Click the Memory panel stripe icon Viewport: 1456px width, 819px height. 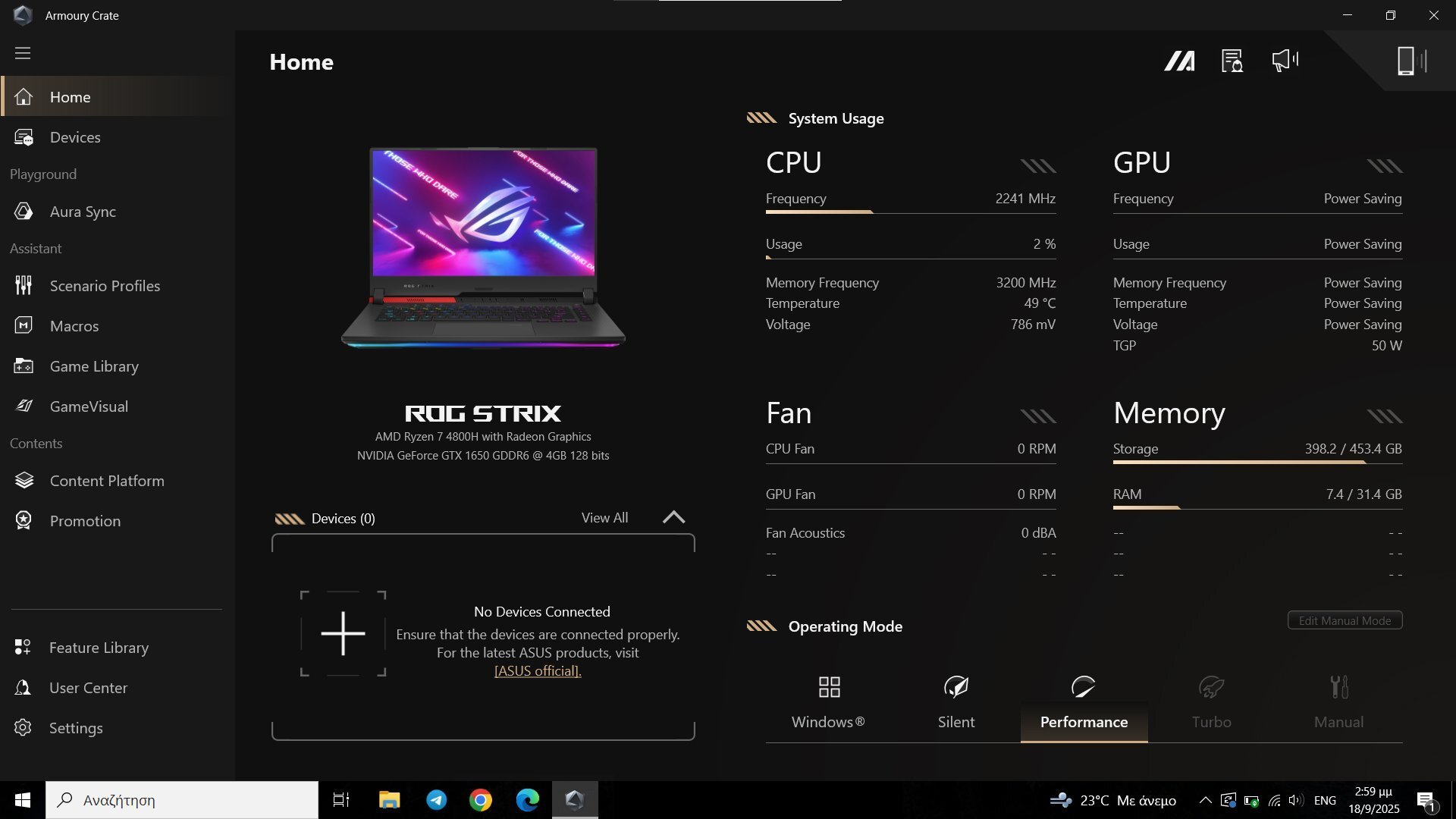1385,416
